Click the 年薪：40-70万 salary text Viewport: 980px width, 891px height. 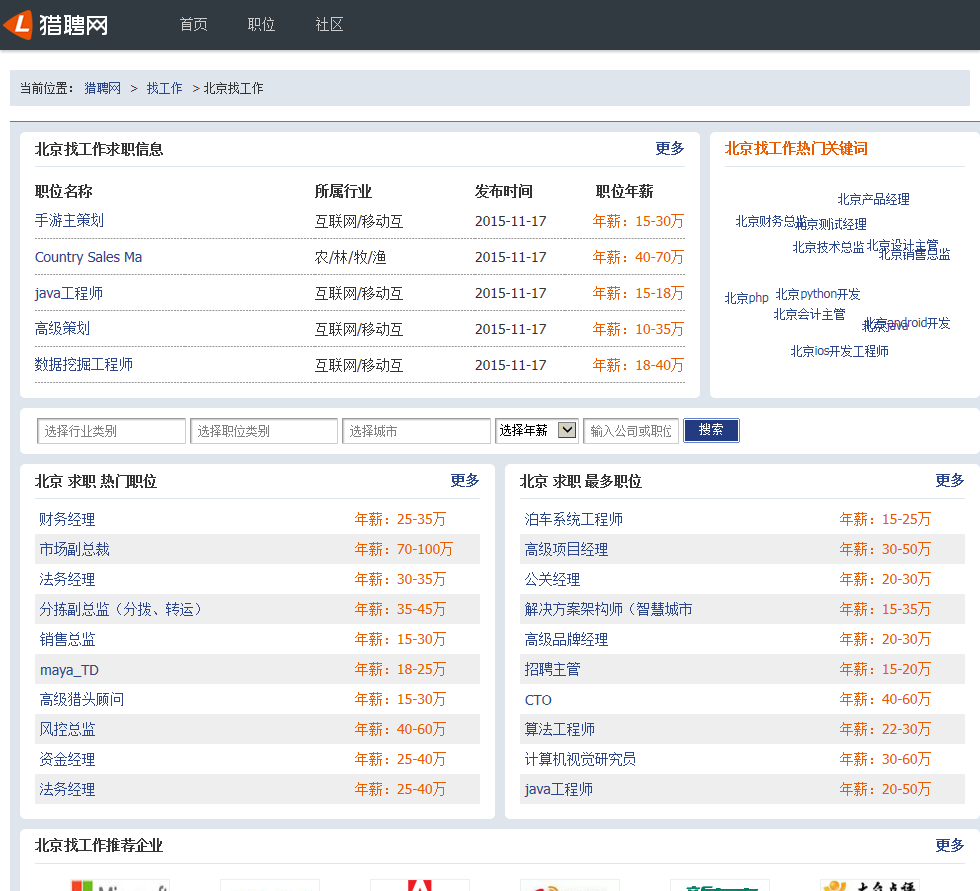[x=638, y=257]
